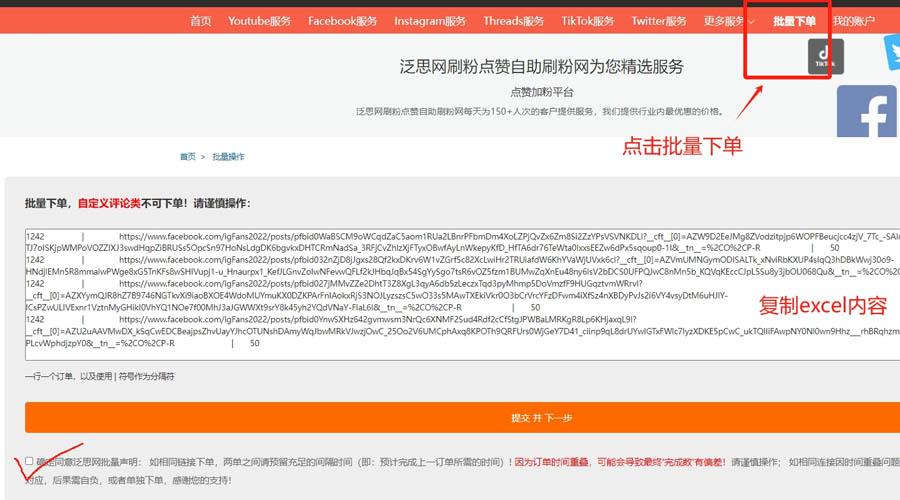Open Youtube服务 in the navigation bar

(x=259, y=21)
